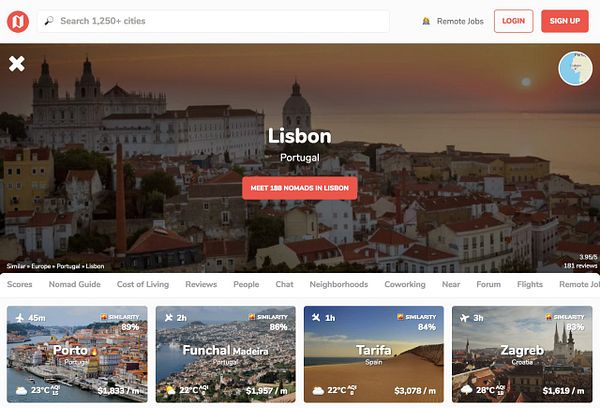
Task: Open the Neighborhoods tab
Action: click(x=339, y=284)
